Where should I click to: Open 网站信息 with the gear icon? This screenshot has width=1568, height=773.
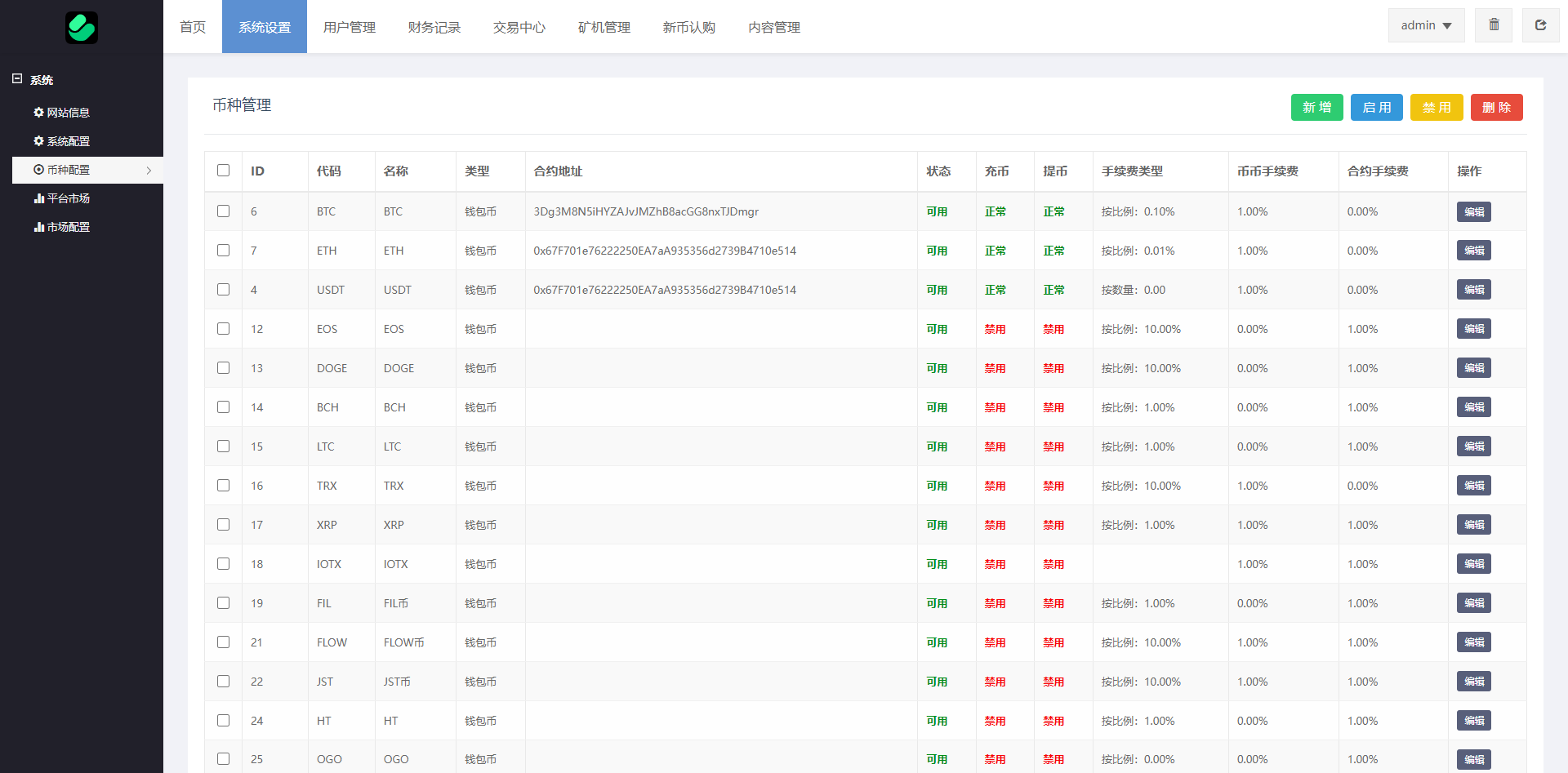coord(62,113)
